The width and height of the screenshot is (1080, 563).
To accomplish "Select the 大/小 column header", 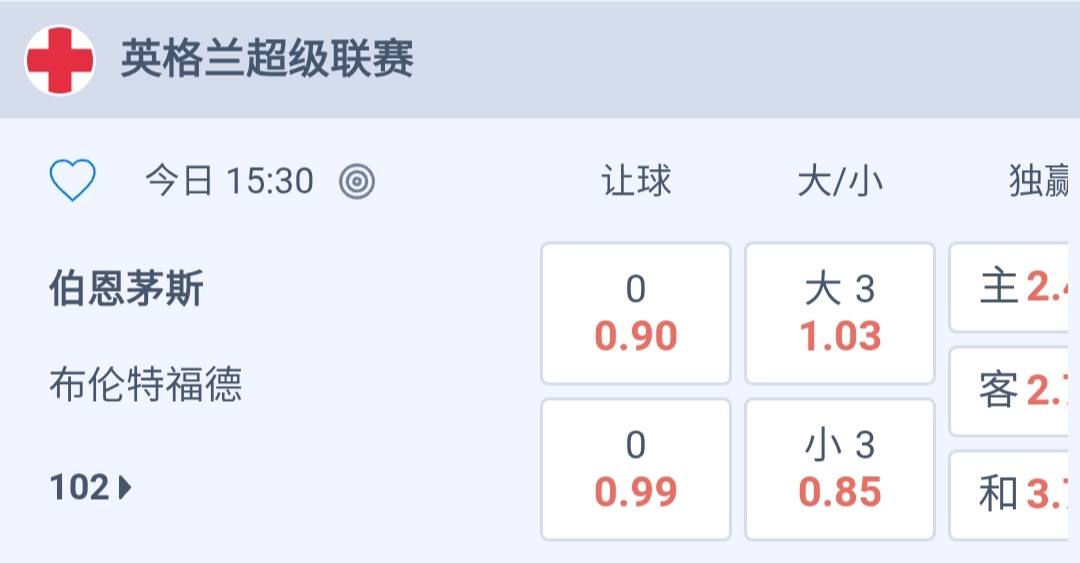I will [840, 181].
